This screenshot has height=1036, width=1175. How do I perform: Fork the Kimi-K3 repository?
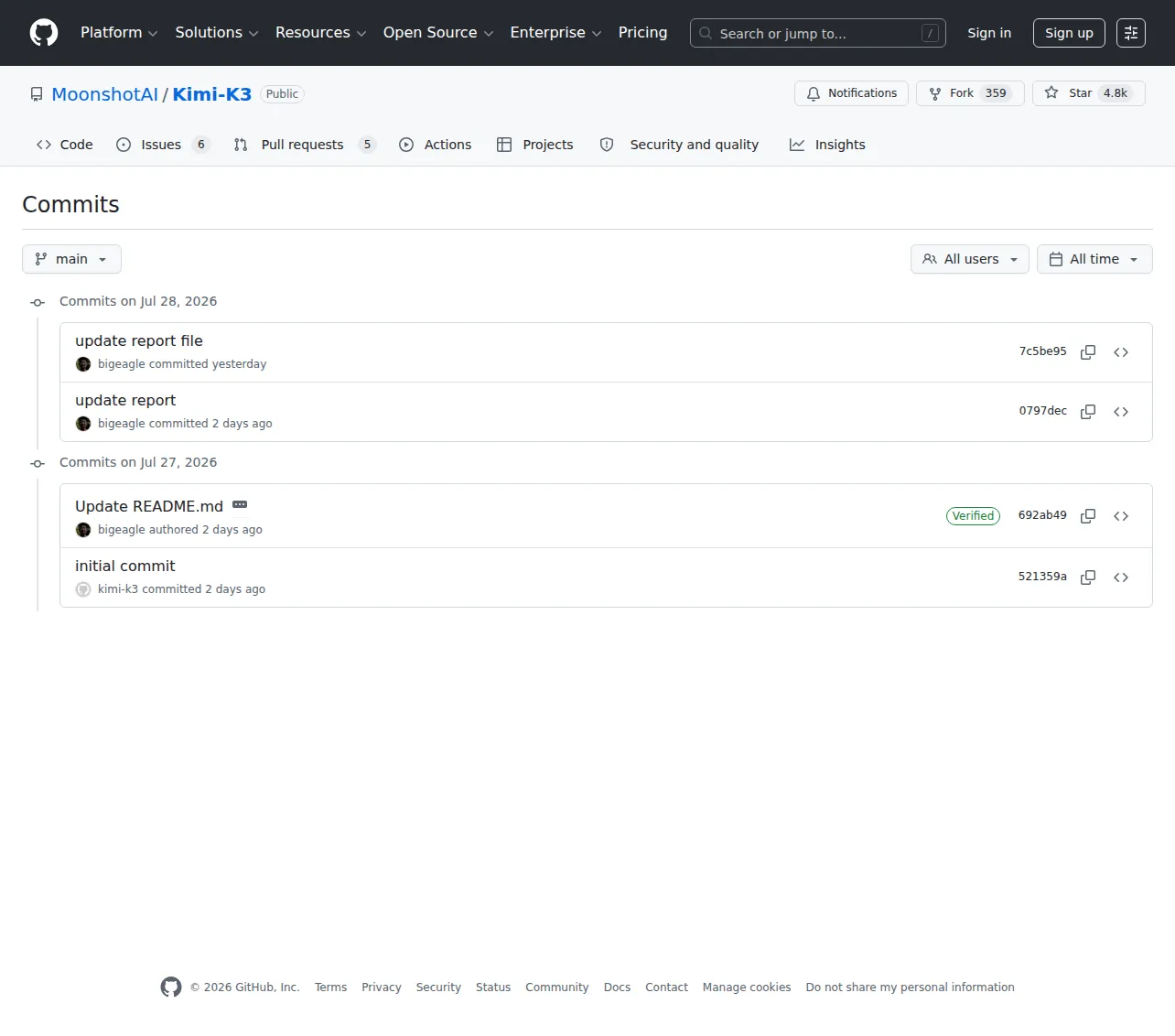click(970, 93)
